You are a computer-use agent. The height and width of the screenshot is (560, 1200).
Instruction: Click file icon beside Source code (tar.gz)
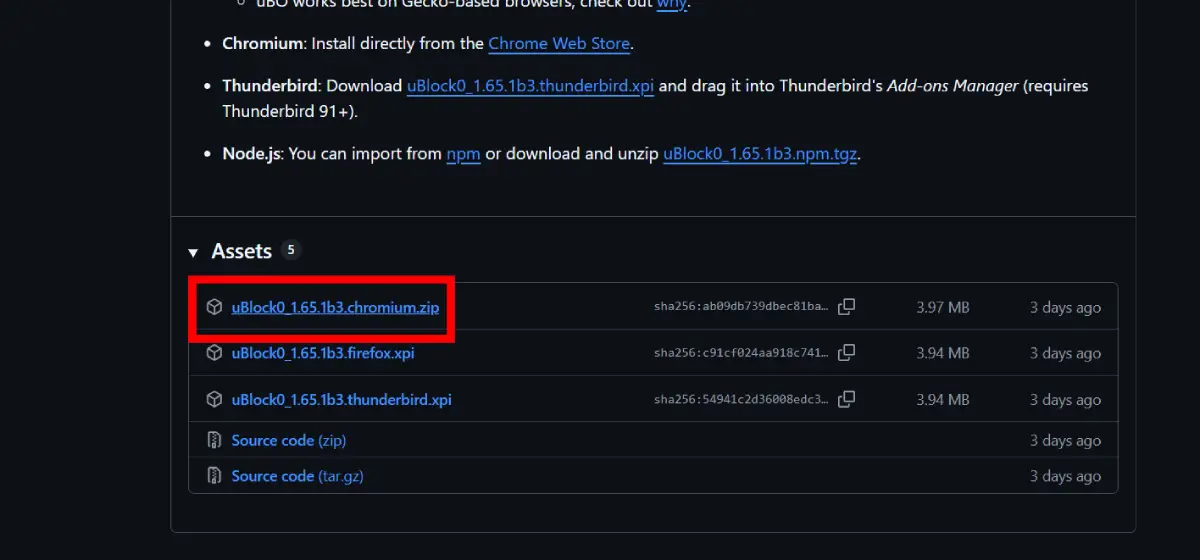coord(214,476)
